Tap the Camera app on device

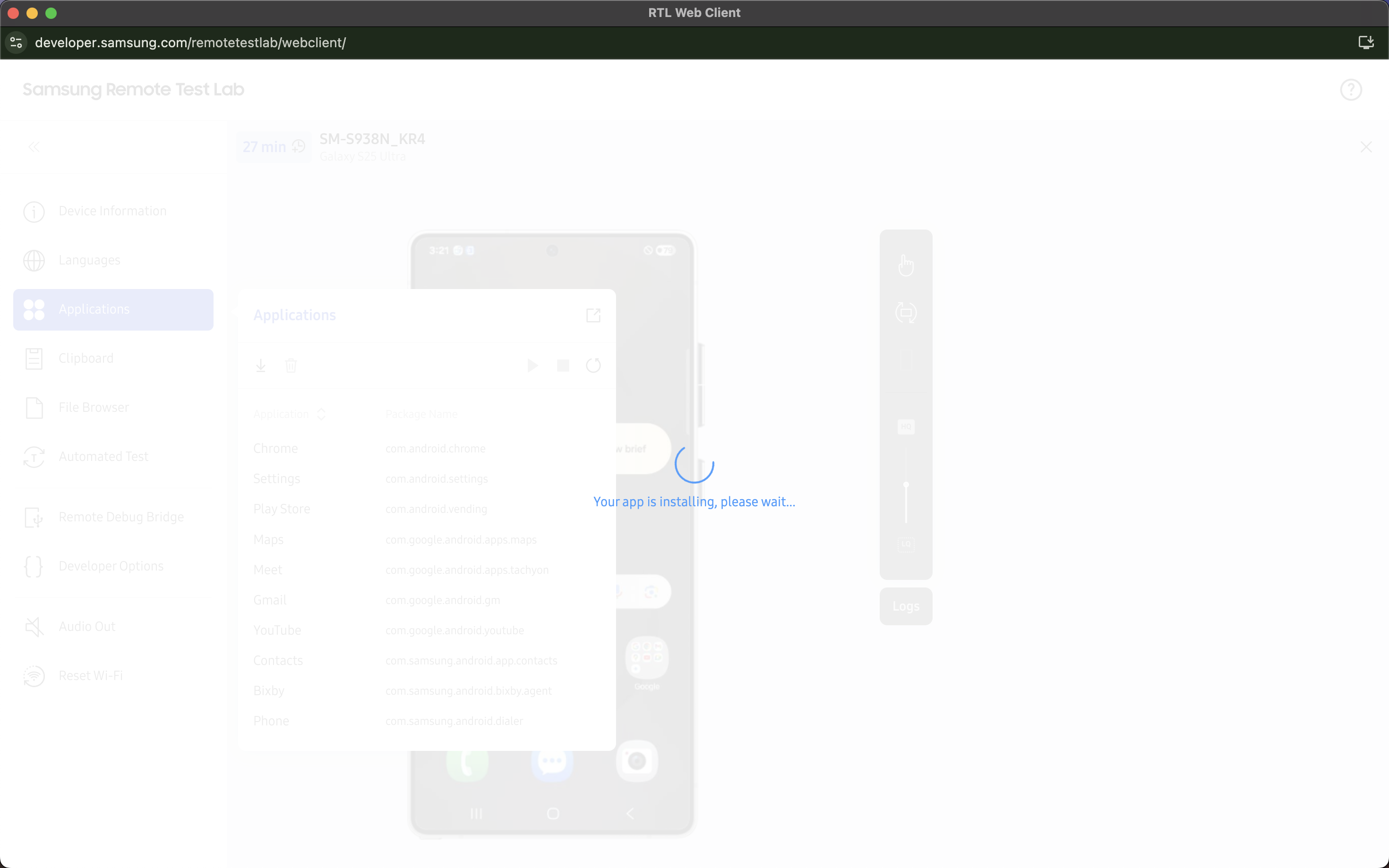coord(636,761)
